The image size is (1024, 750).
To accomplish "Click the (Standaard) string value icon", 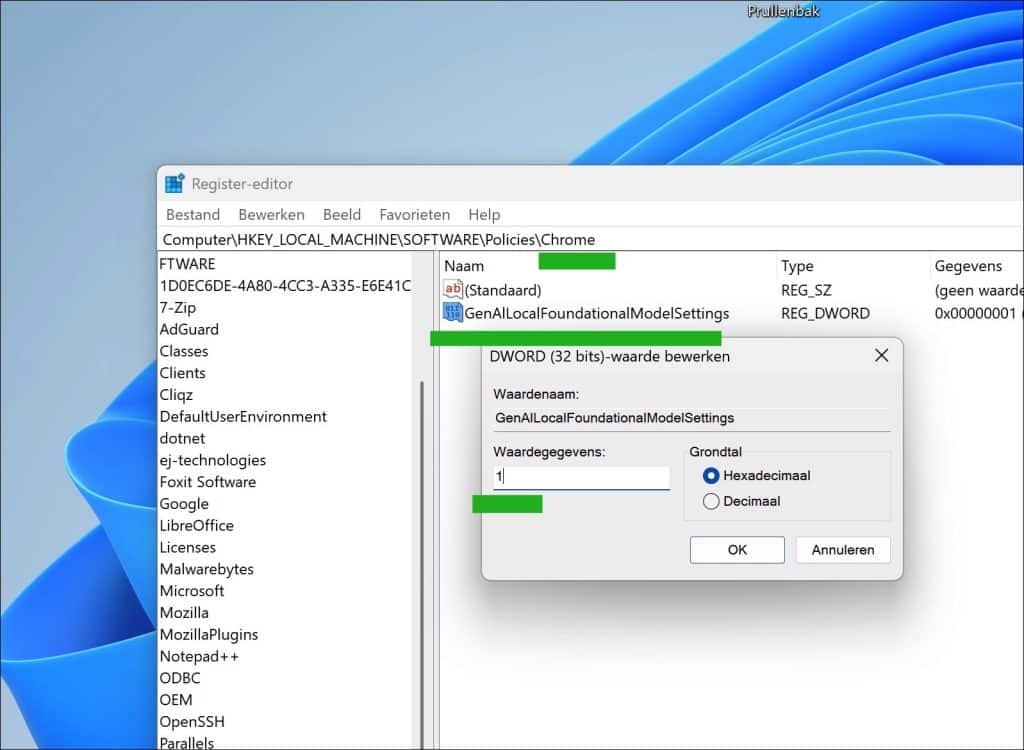I will pyautogui.click(x=453, y=289).
